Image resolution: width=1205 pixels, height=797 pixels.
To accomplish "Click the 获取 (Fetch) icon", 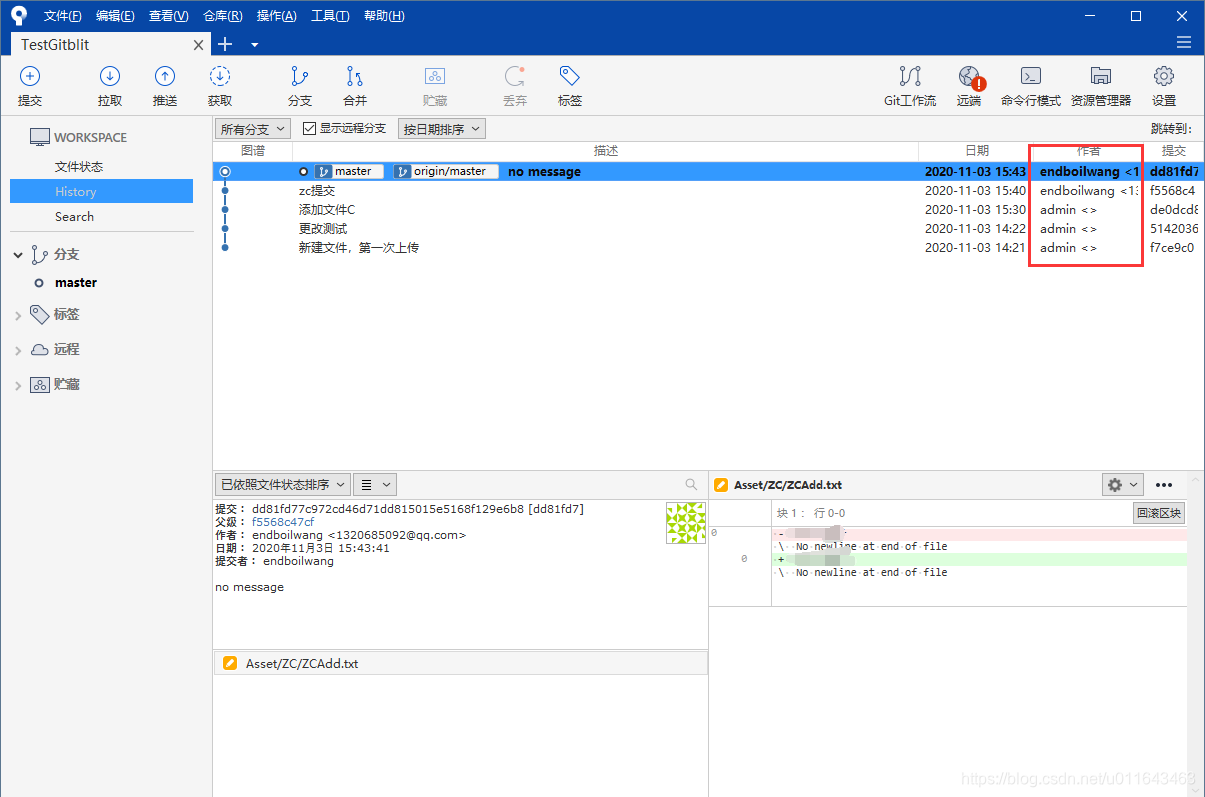I will 219,85.
